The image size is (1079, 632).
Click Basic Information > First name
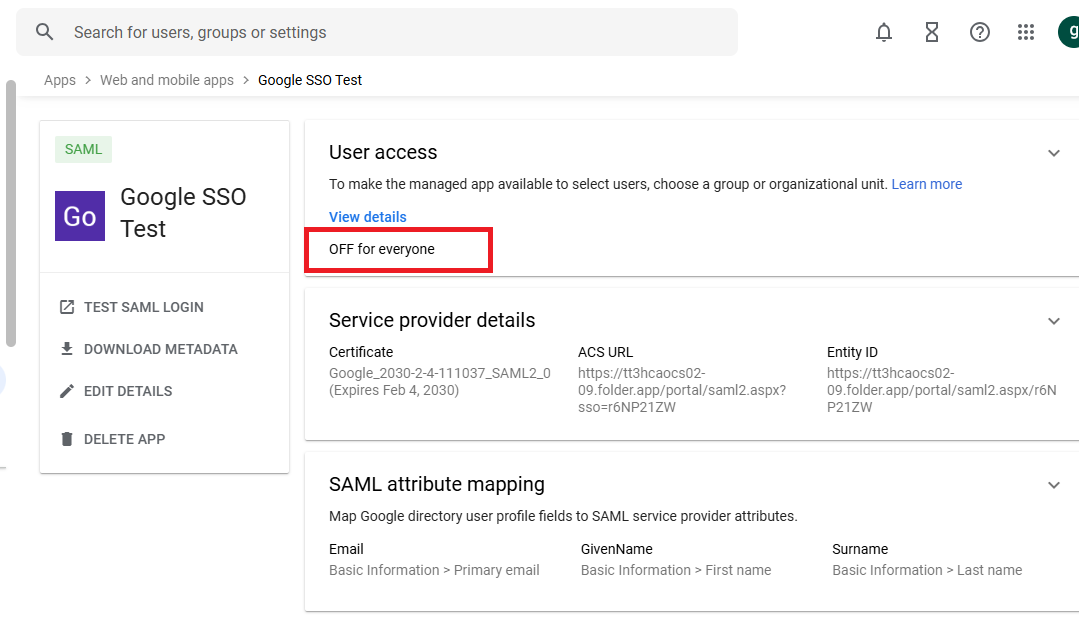pos(676,570)
